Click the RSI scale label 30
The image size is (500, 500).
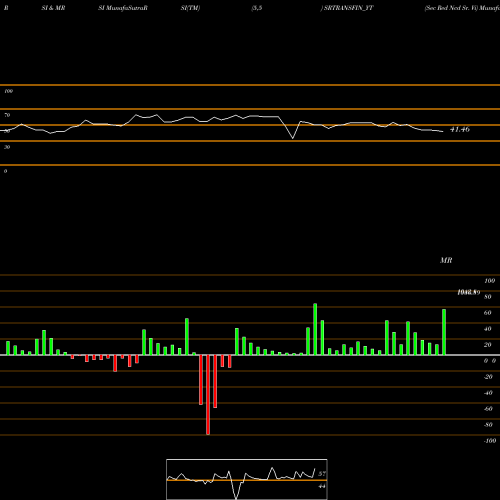pyautogui.click(x=7, y=147)
